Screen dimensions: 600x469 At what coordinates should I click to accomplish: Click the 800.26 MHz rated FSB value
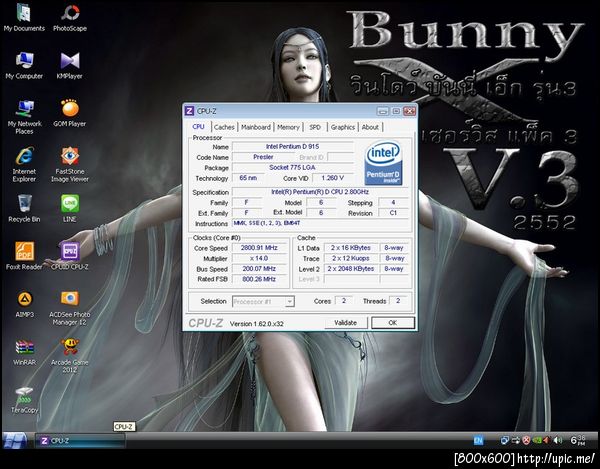click(259, 279)
